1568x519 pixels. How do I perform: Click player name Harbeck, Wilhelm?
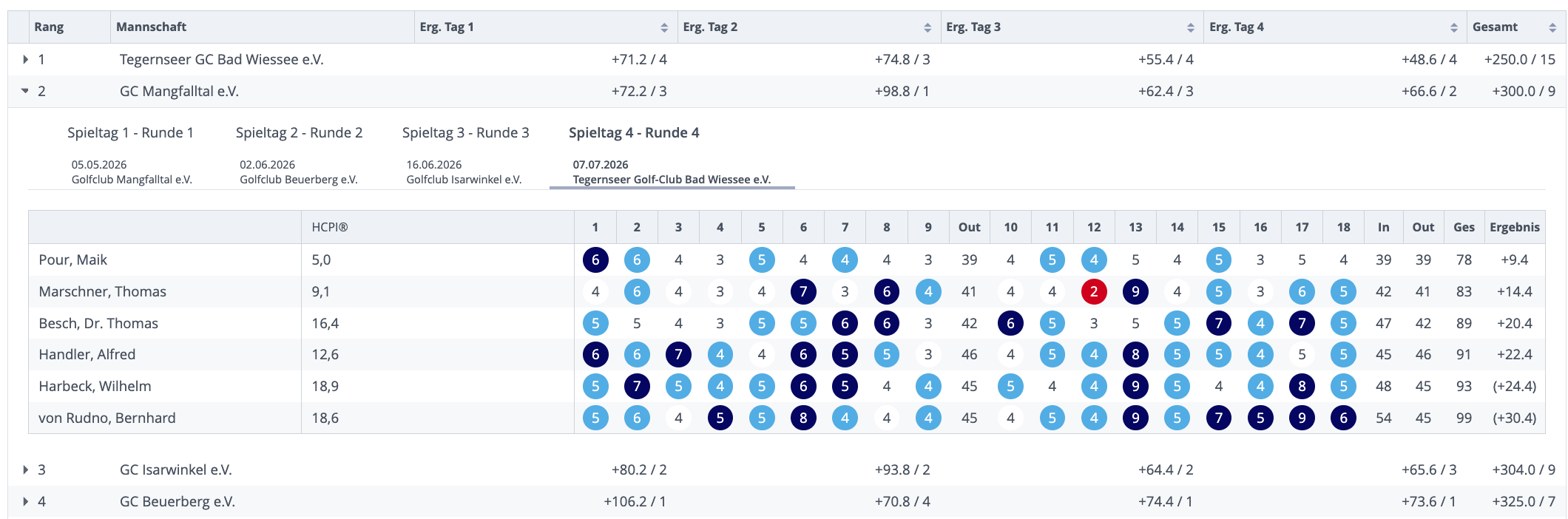[95, 386]
